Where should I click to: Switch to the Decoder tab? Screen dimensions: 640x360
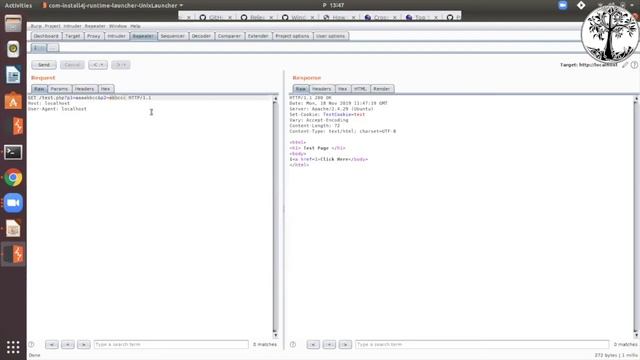201,36
